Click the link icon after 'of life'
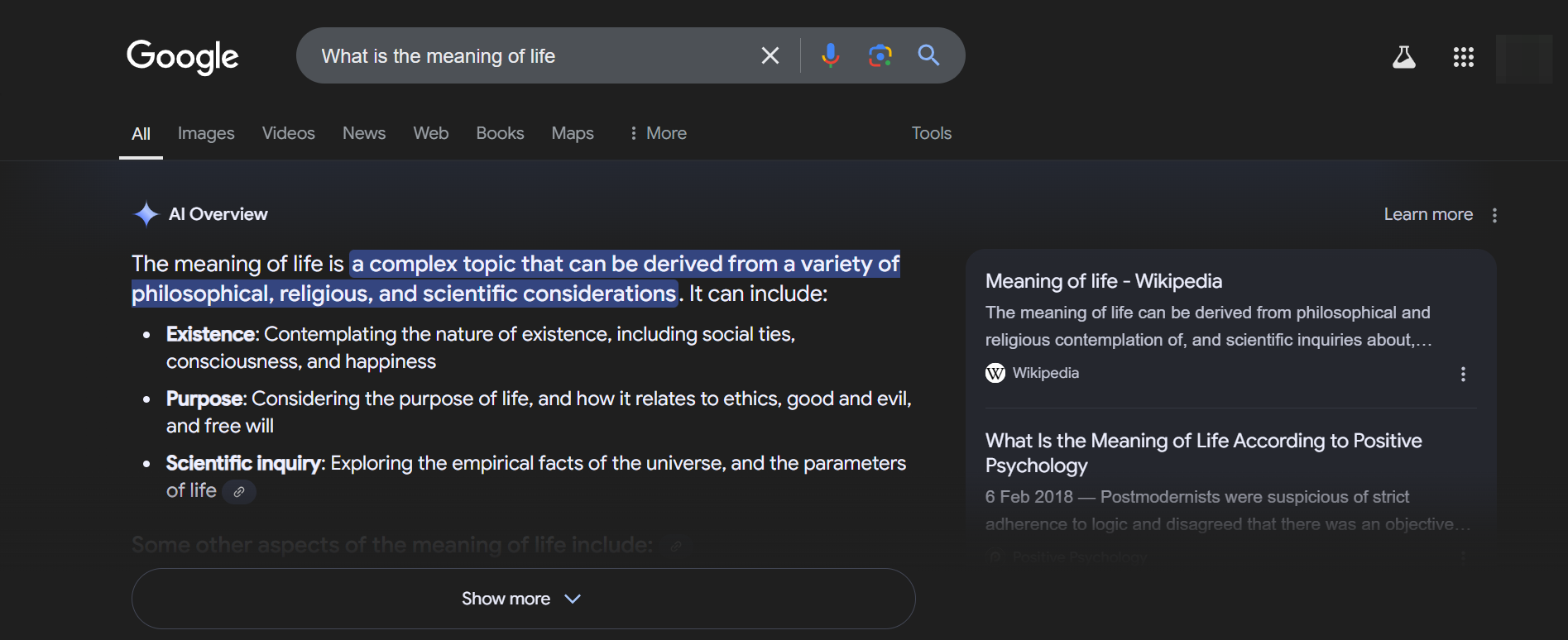The height and width of the screenshot is (640, 1568). tap(239, 492)
